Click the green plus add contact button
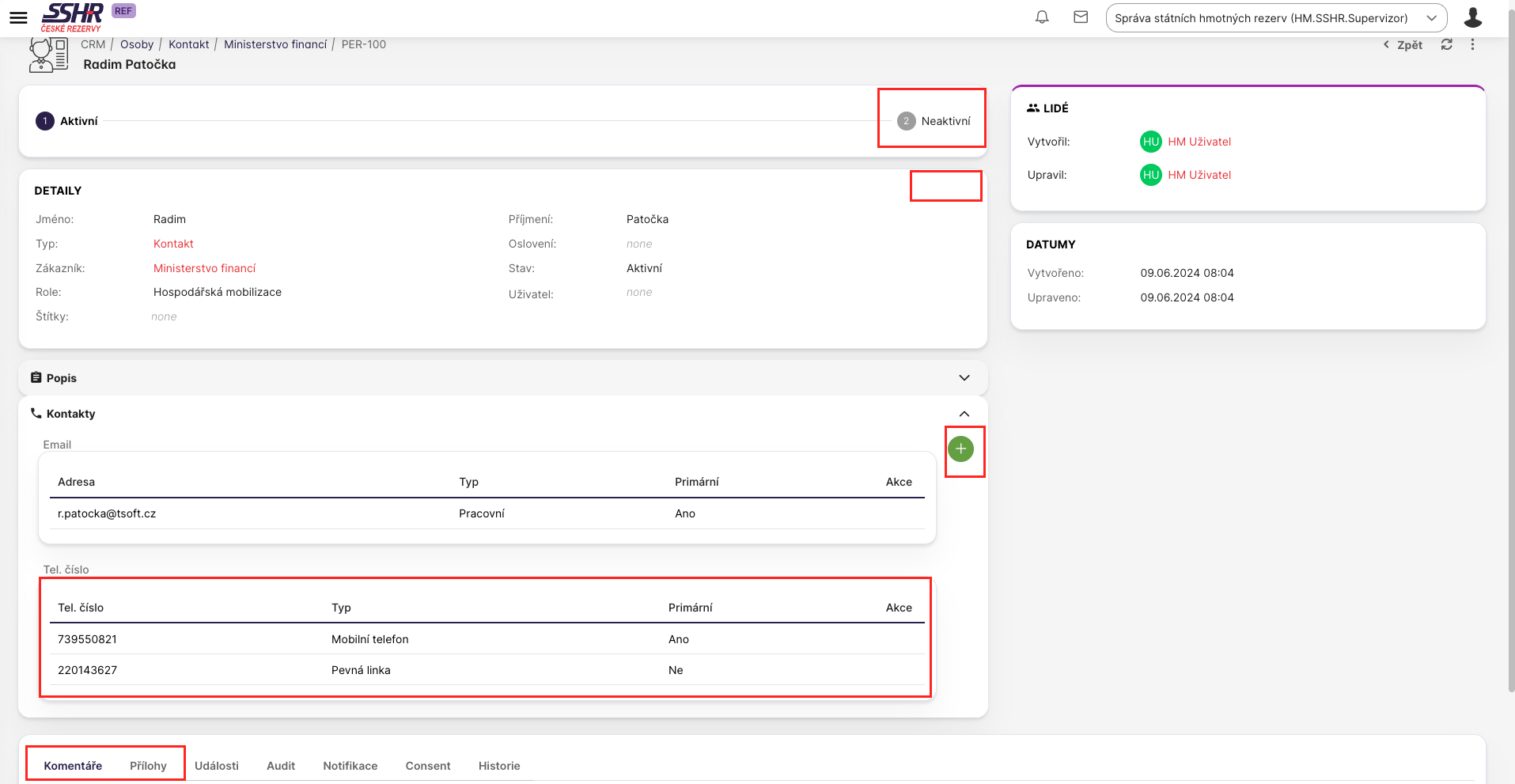This screenshot has width=1515, height=784. click(960, 449)
